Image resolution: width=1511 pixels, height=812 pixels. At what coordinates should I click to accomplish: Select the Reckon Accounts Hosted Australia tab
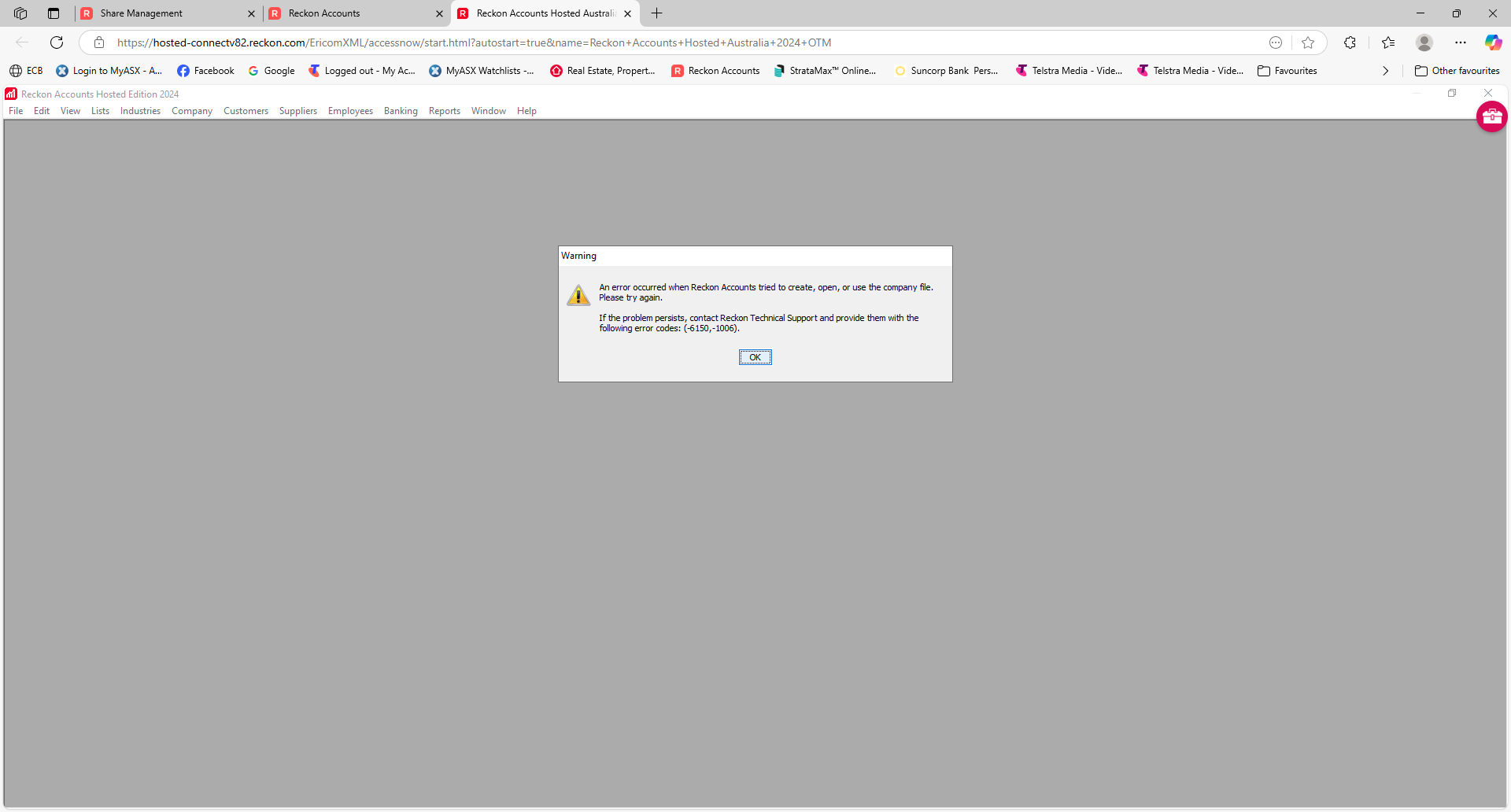point(545,13)
